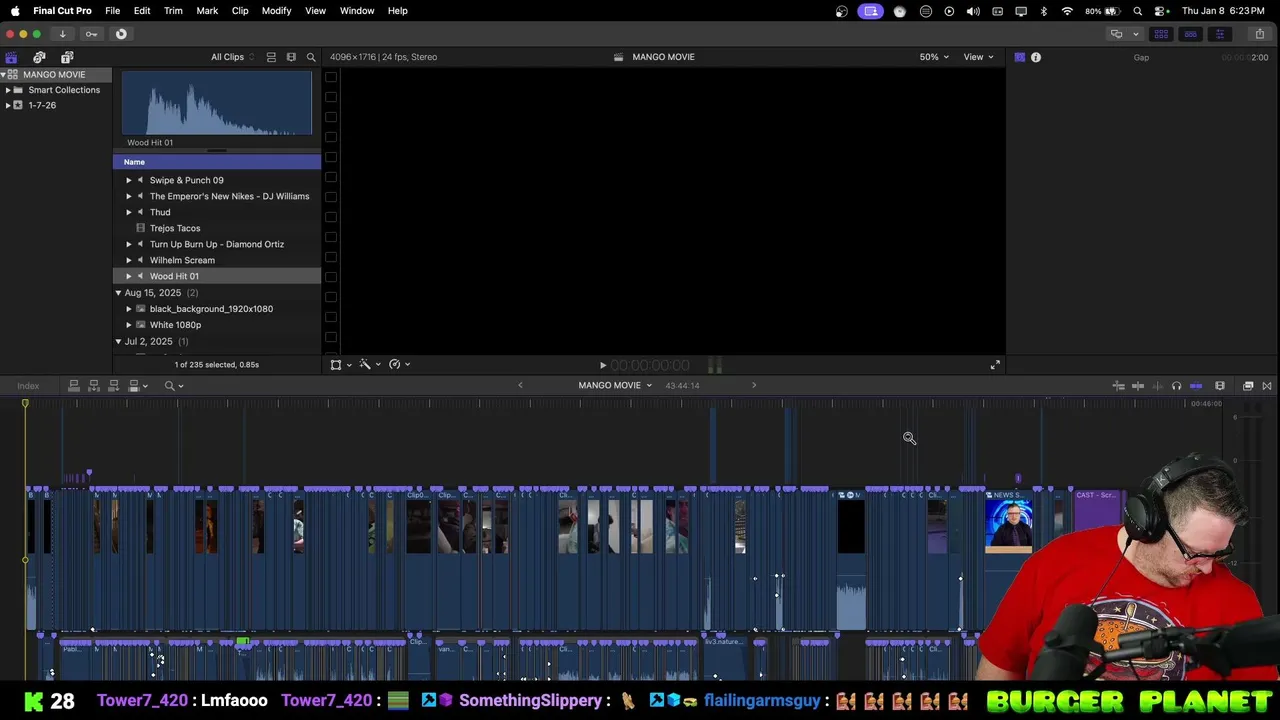
Task: Open the Bluetooth menu bar icon
Action: click(x=1043, y=11)
